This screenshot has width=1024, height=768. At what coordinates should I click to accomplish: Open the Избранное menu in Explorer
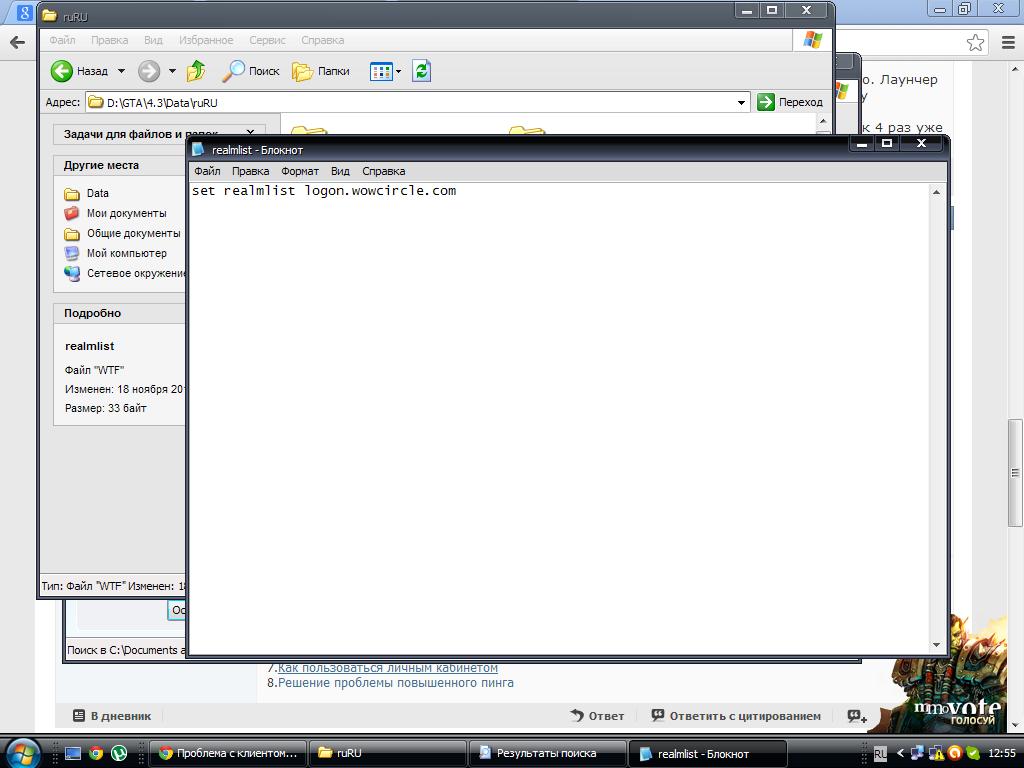click(206, 40)
